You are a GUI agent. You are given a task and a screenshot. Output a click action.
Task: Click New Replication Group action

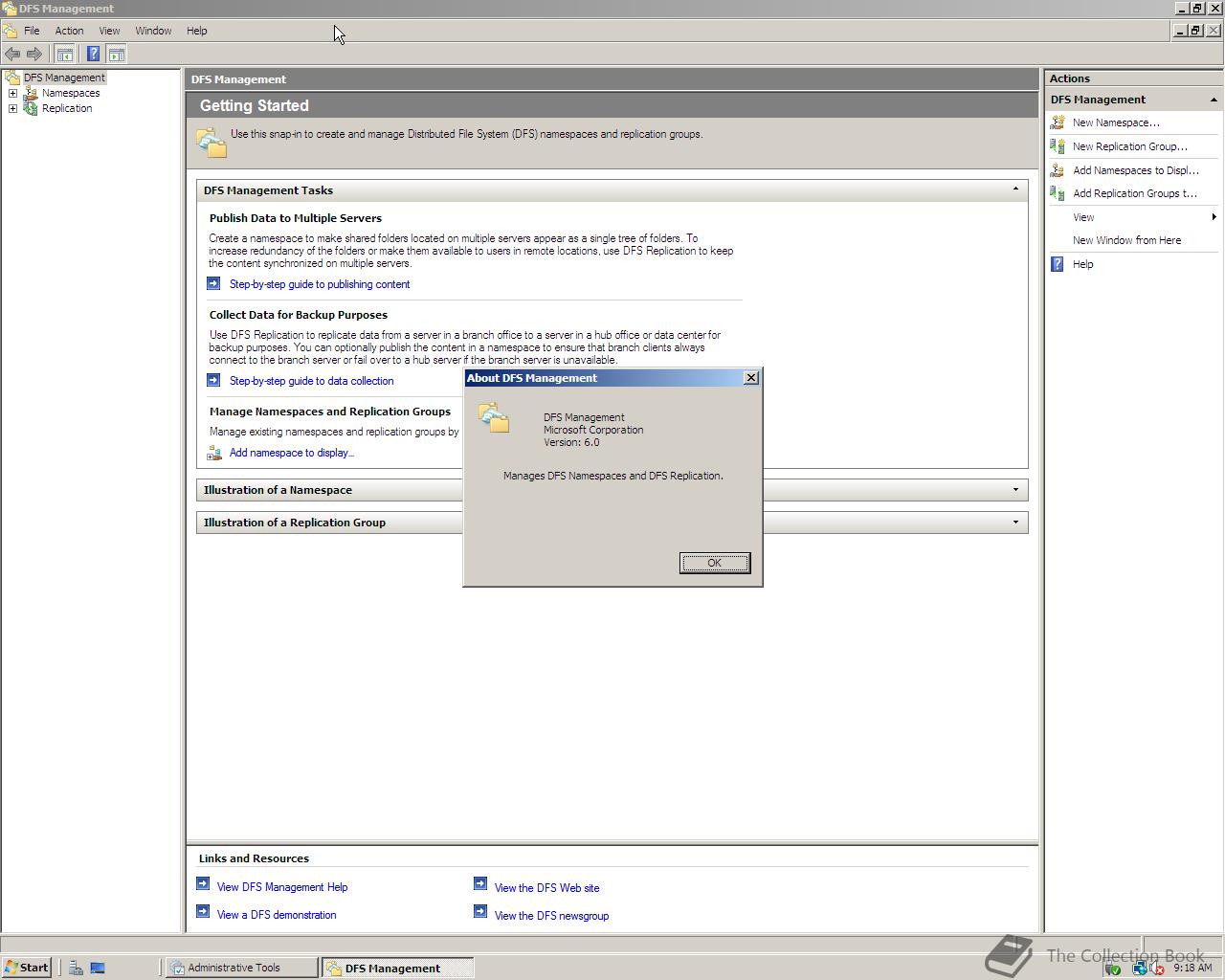point(1129,146)
